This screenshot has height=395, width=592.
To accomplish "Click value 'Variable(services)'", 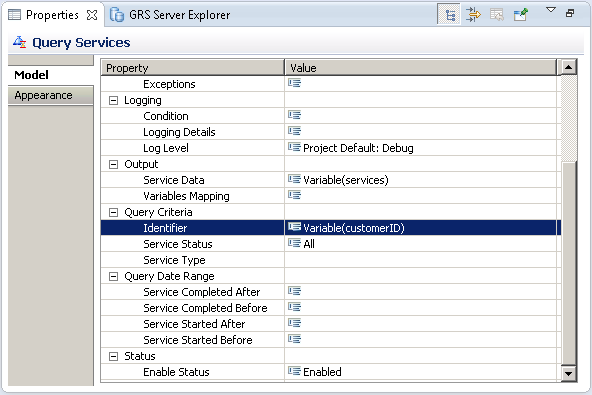I will click(x=346, y=180).
